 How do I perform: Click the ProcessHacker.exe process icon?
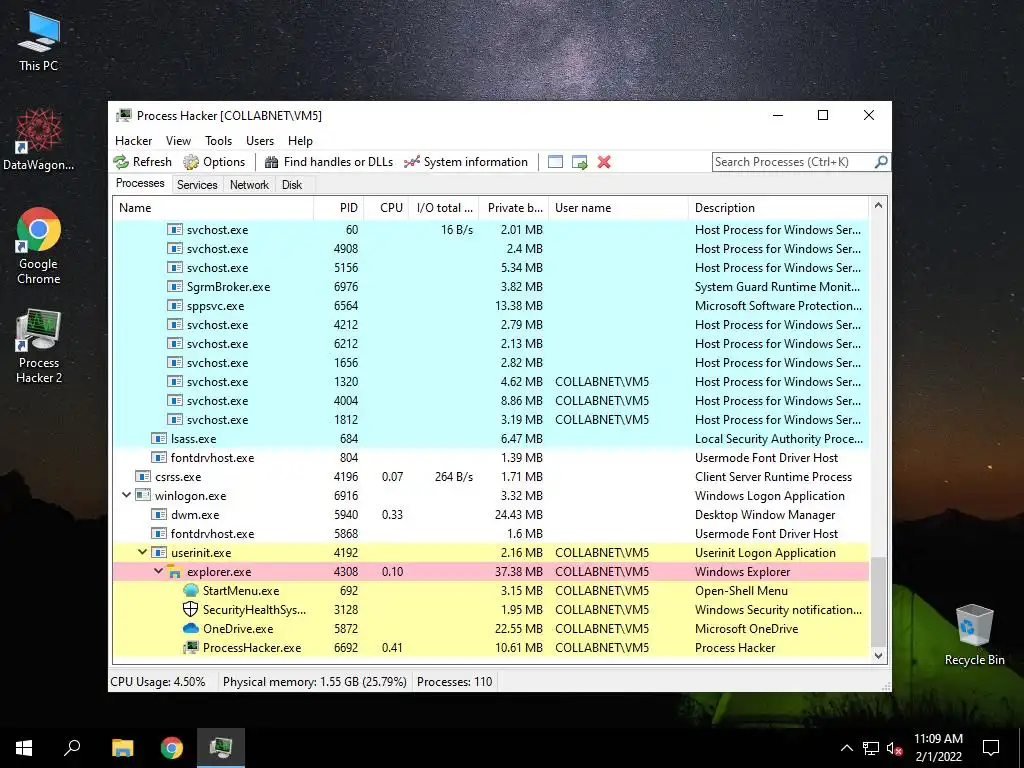pos(190,648)
